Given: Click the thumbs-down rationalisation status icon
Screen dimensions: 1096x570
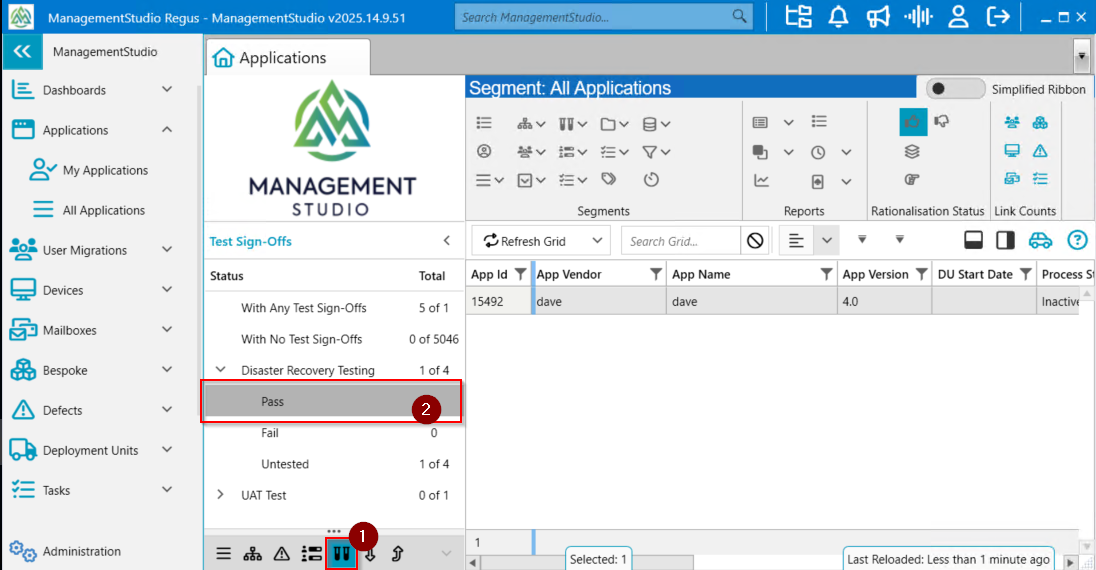Looking at the screenshot, I should pos(942,122).
